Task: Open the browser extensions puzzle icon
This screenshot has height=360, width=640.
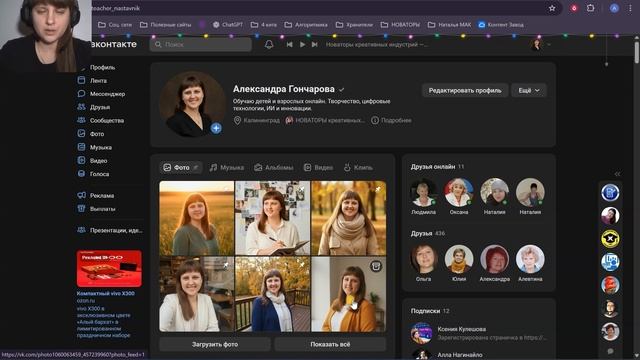Action: tap(591, 8)
